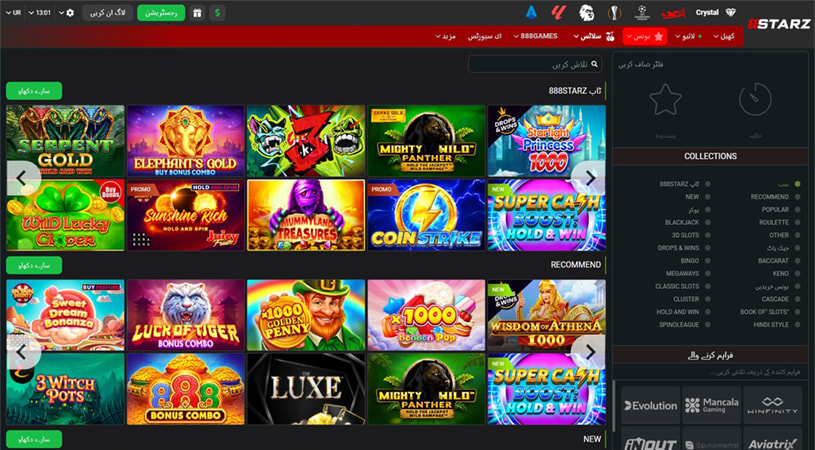Screen dimensions: 815x450
Task: Open the Luck of Tiger game thumbnail
Action: [x=186, y=315]
